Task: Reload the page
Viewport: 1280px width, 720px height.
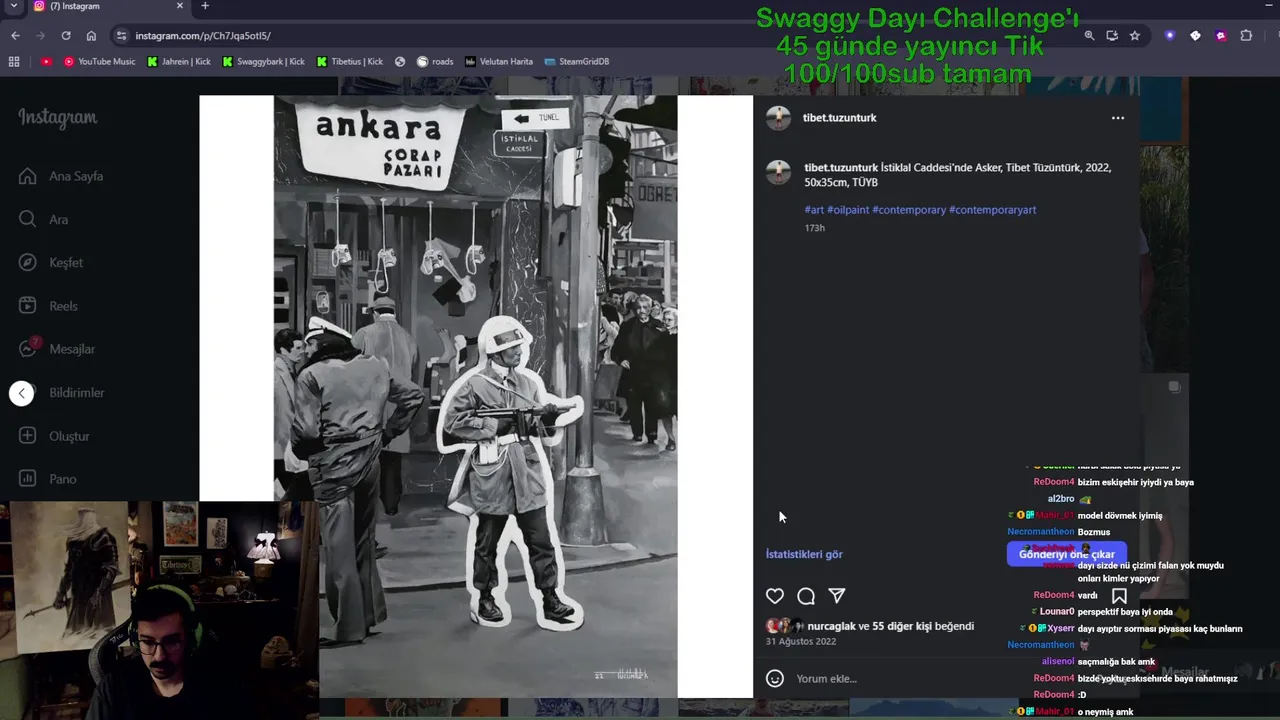Action: (66, 35)
